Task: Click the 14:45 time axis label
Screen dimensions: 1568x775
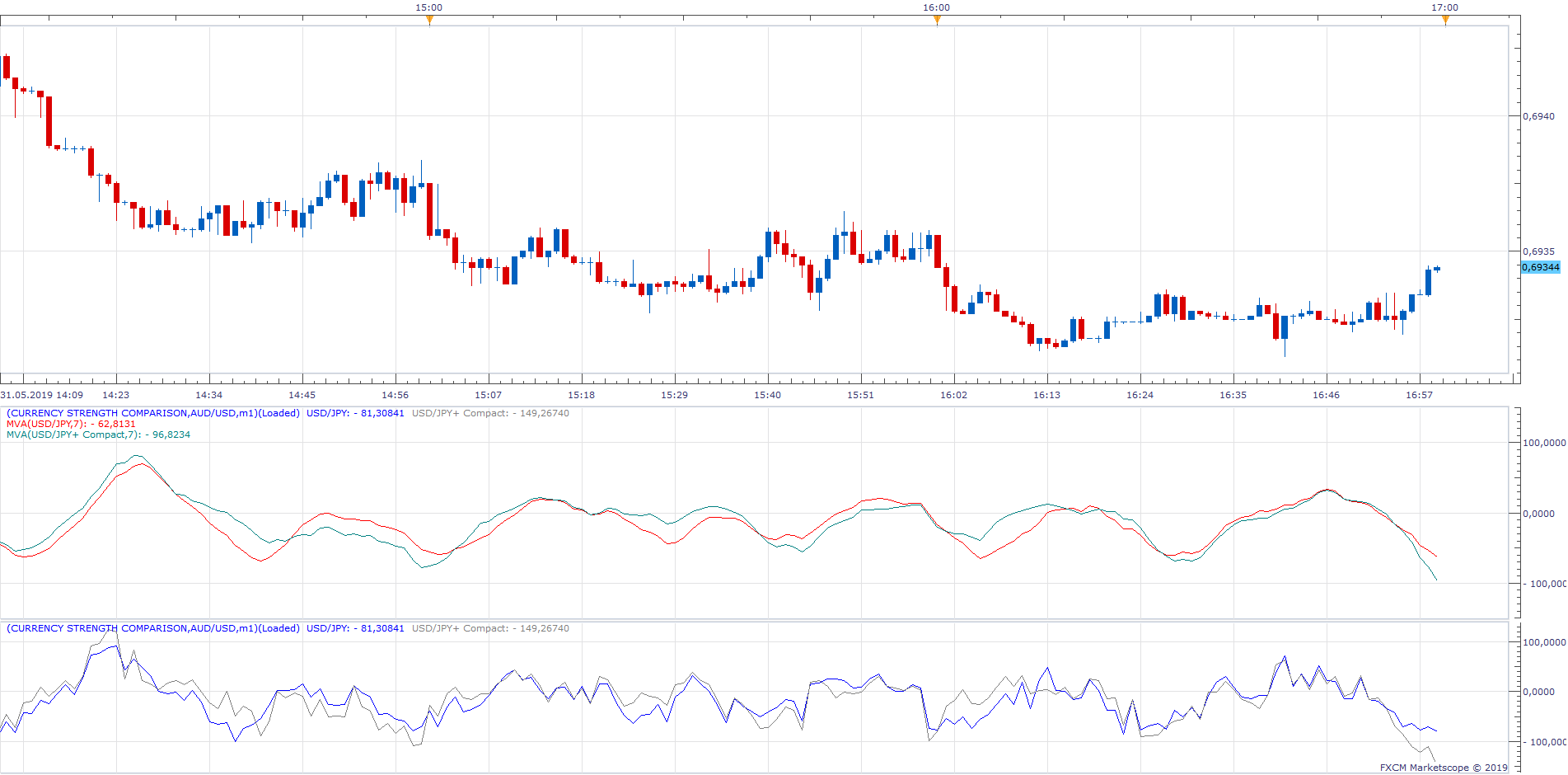Action: 302,395
